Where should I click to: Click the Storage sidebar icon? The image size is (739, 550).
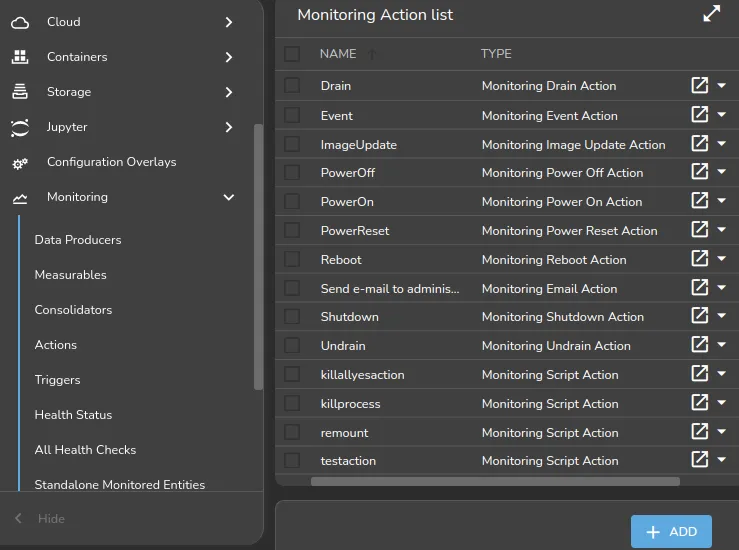pos(20,91)
